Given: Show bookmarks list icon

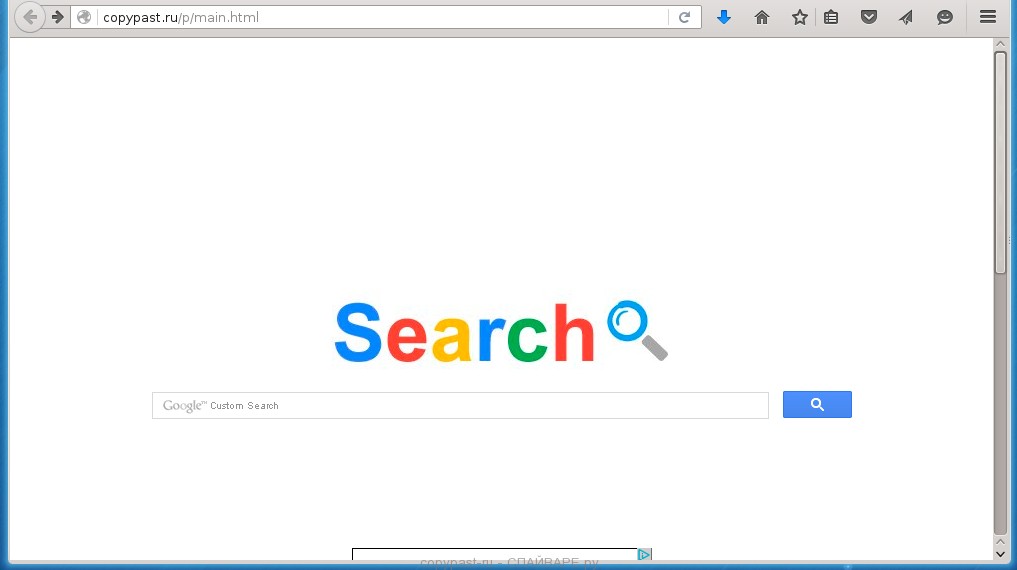Looking at the screenshot, I should [x=831, y=18].
